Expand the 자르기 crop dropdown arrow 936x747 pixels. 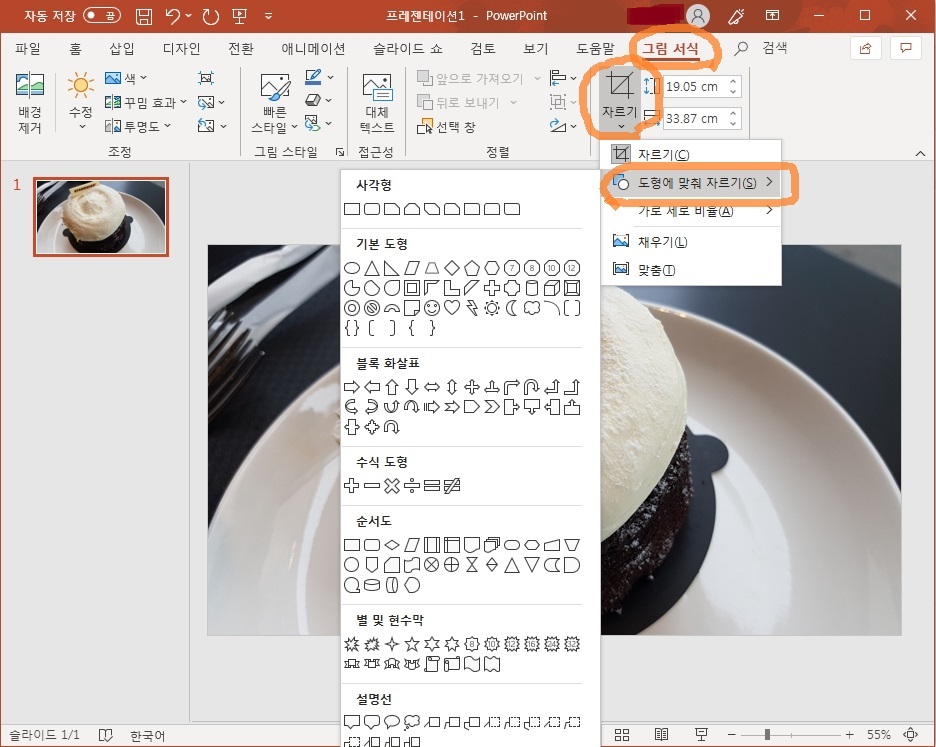[x=620, y=126]
